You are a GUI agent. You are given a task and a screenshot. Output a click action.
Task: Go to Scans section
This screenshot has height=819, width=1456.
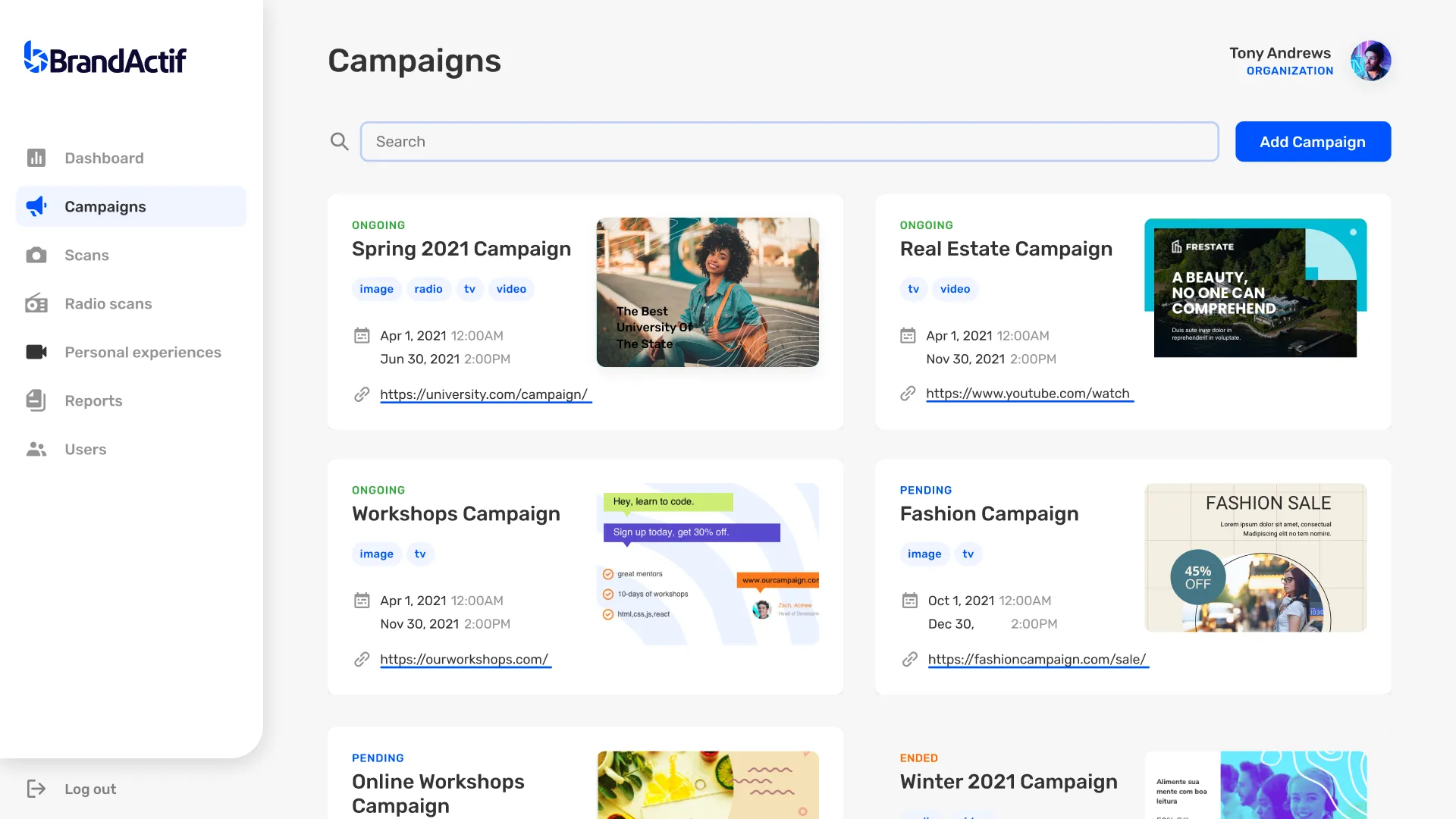tap(131, 255)
